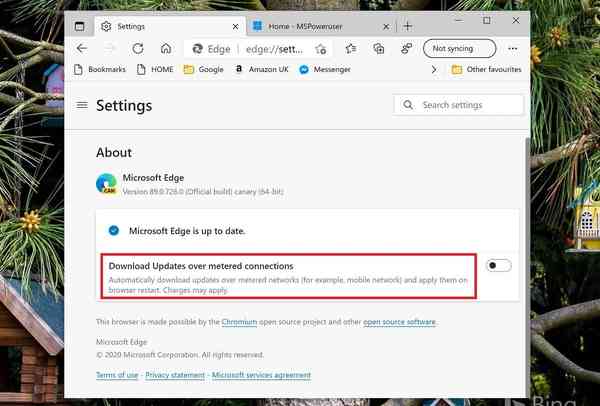Open the Amazon UK favourite

pos(262,69)
